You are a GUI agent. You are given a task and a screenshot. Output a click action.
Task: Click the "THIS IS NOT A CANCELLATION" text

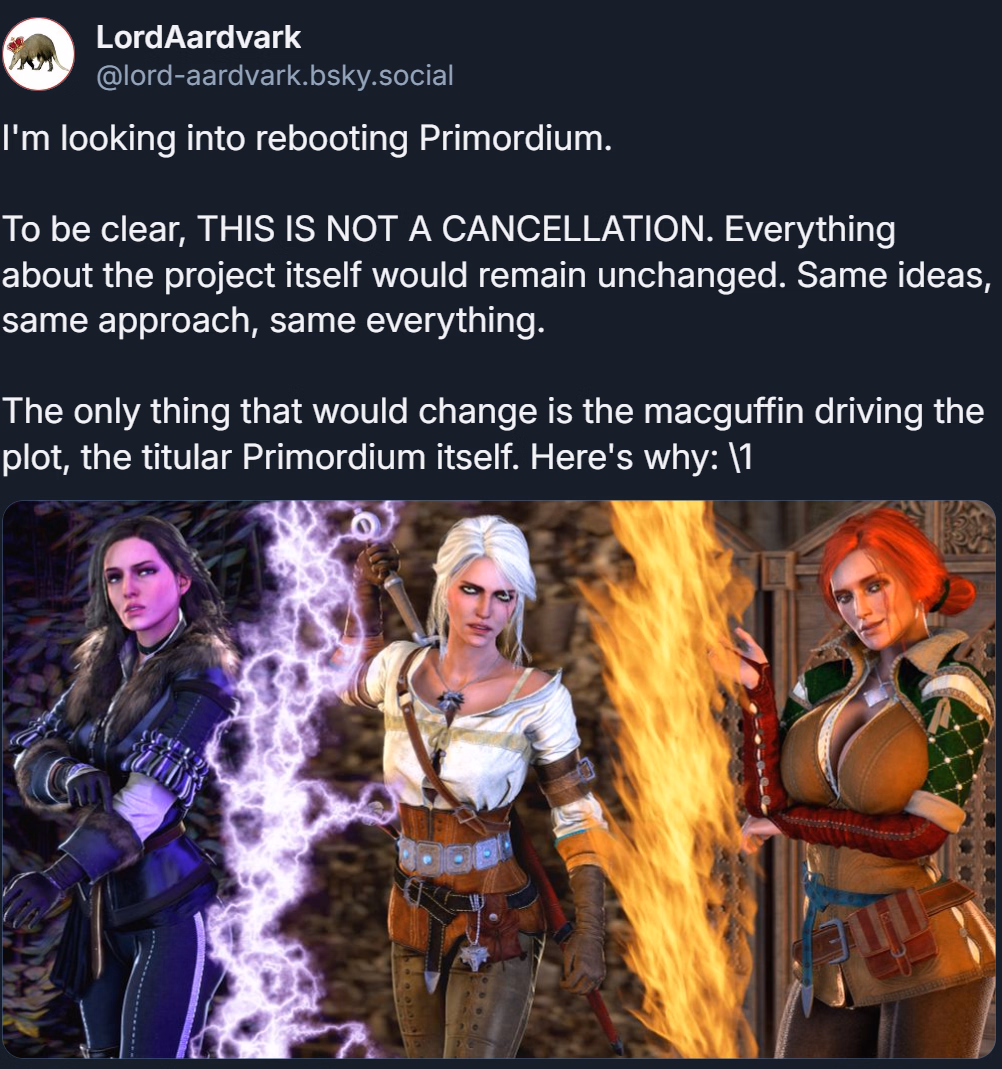tap(451, 229)
